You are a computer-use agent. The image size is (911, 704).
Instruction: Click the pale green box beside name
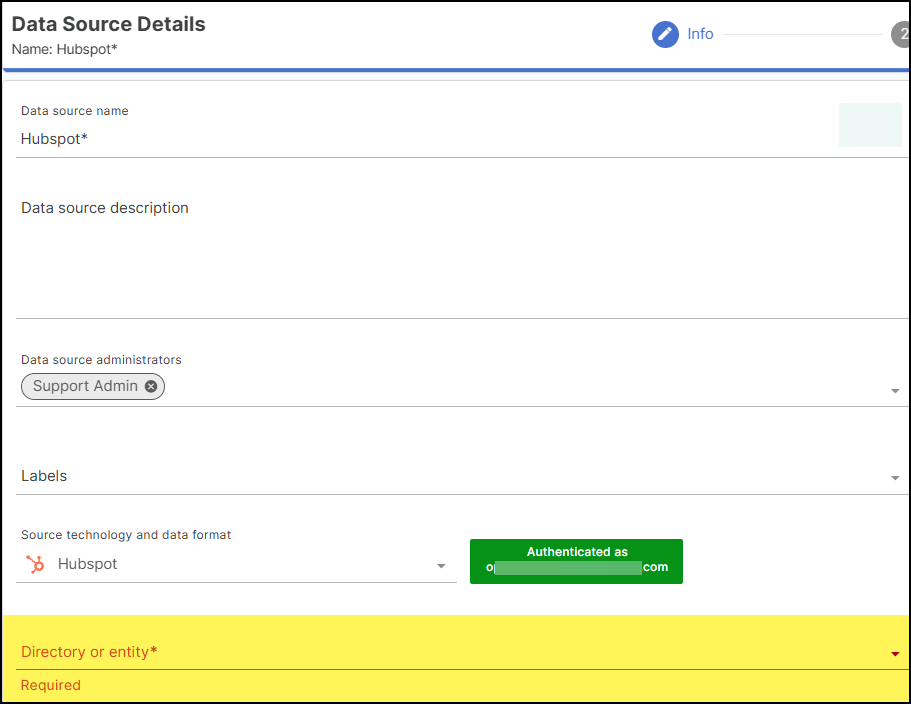(870, 125)
